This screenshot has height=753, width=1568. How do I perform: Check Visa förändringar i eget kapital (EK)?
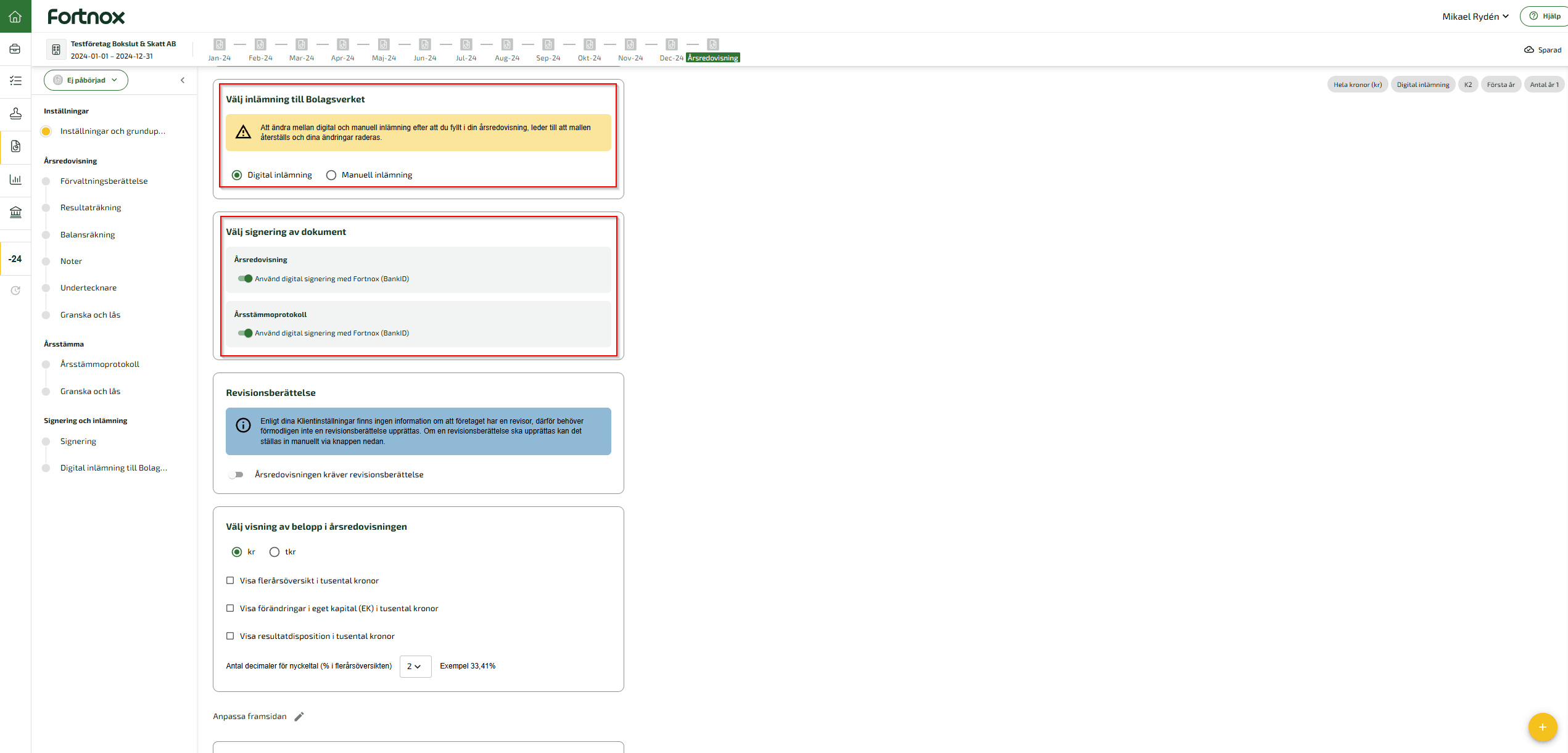(230, 609)
